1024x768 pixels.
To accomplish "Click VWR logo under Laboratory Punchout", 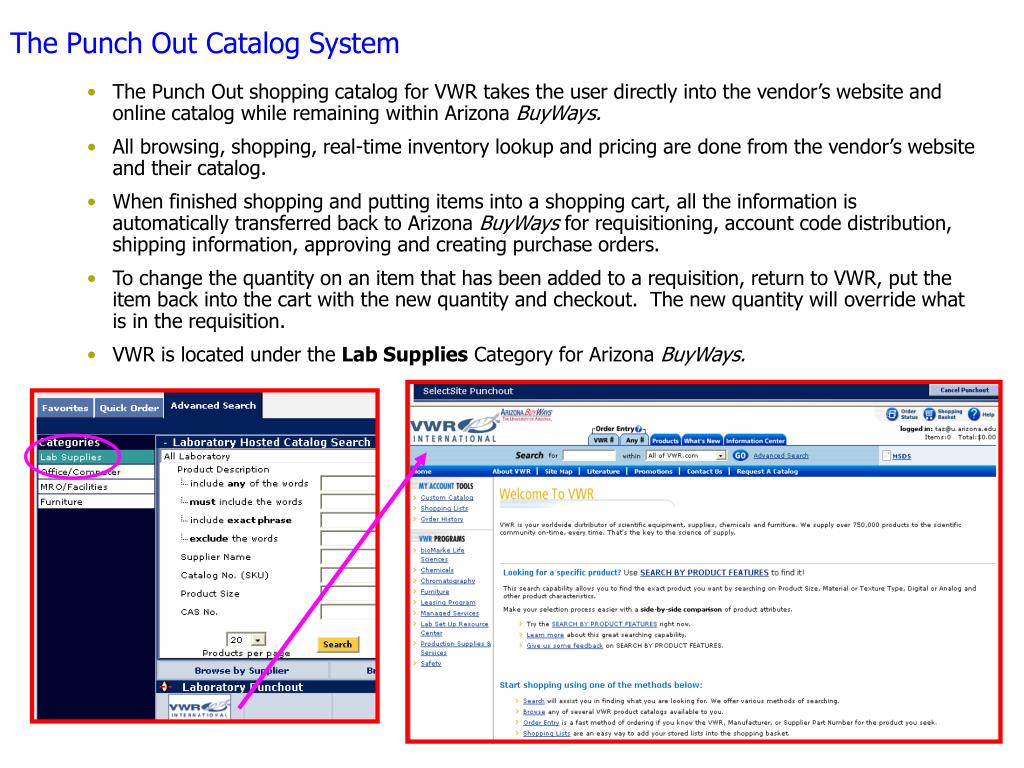I will [x=200, y=708].
